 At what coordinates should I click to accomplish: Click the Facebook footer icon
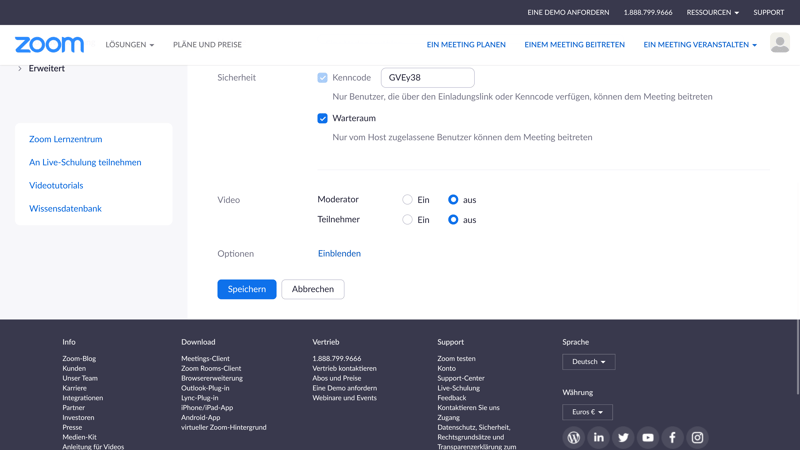(672, 437)
